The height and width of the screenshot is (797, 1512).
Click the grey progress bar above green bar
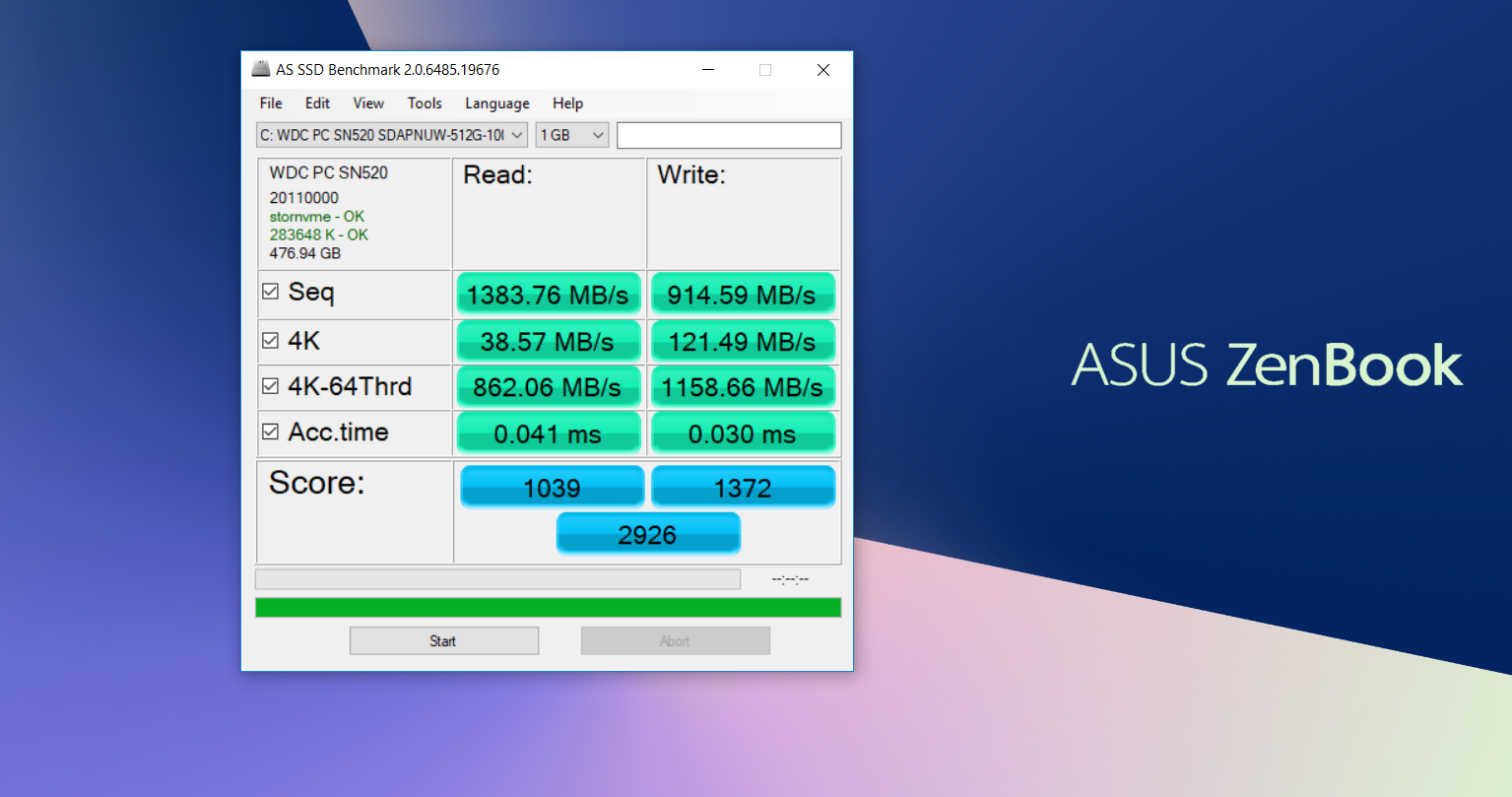click(x=497, y=579)
